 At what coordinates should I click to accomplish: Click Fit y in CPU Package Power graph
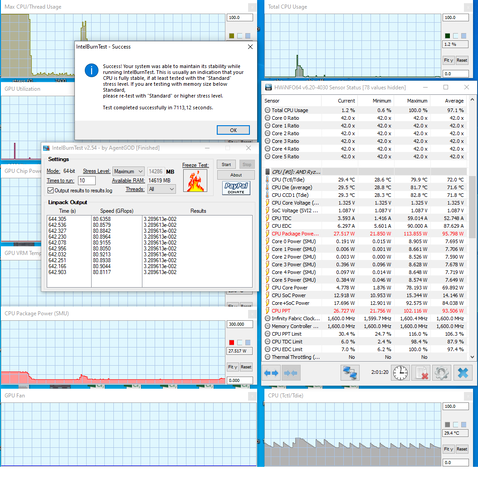pyautogui.click(x=233, y=367)
